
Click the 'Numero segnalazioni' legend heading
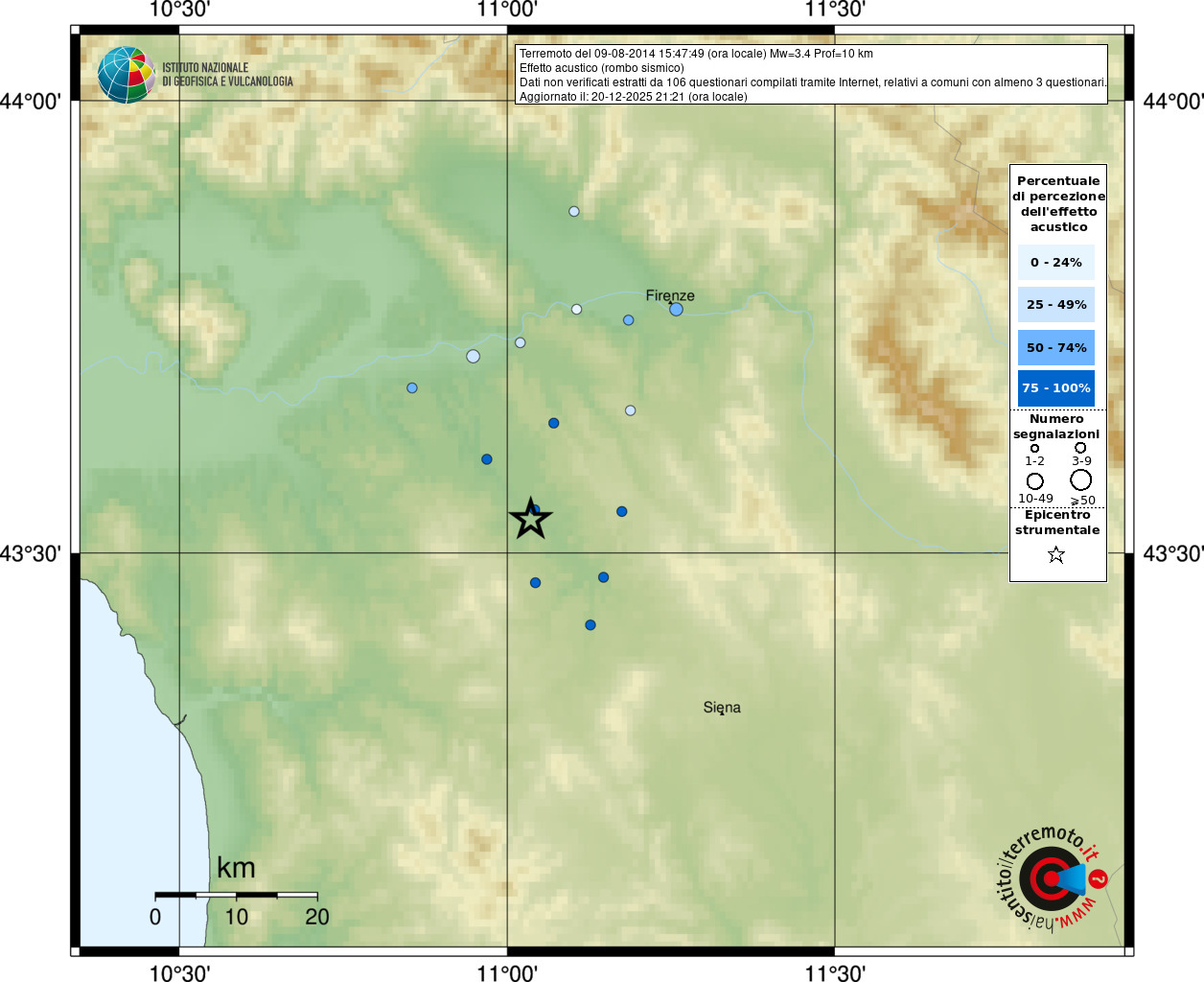coord(1056,427)
